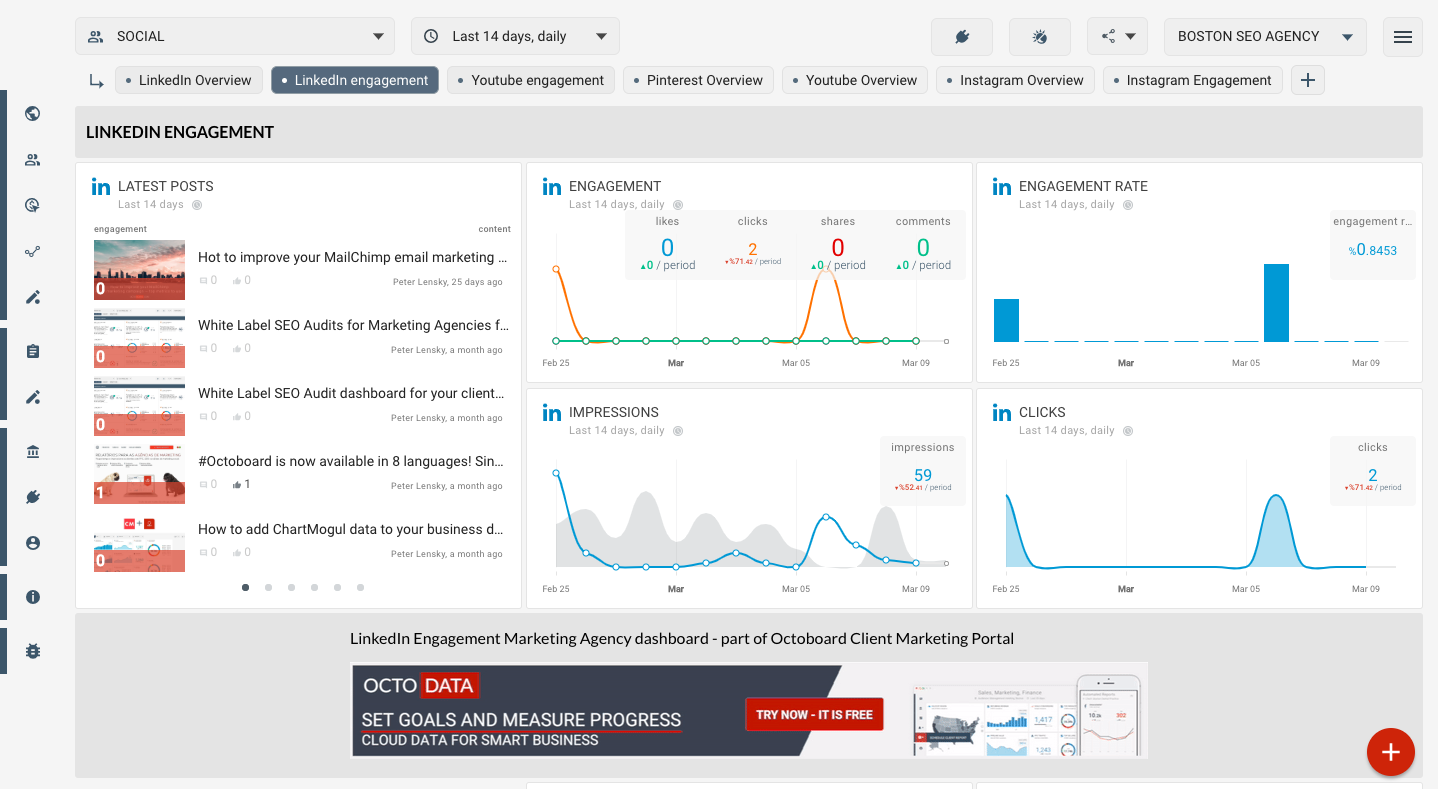Select the fifth pagination dot under Latest Posts

[x=338, y=588]
